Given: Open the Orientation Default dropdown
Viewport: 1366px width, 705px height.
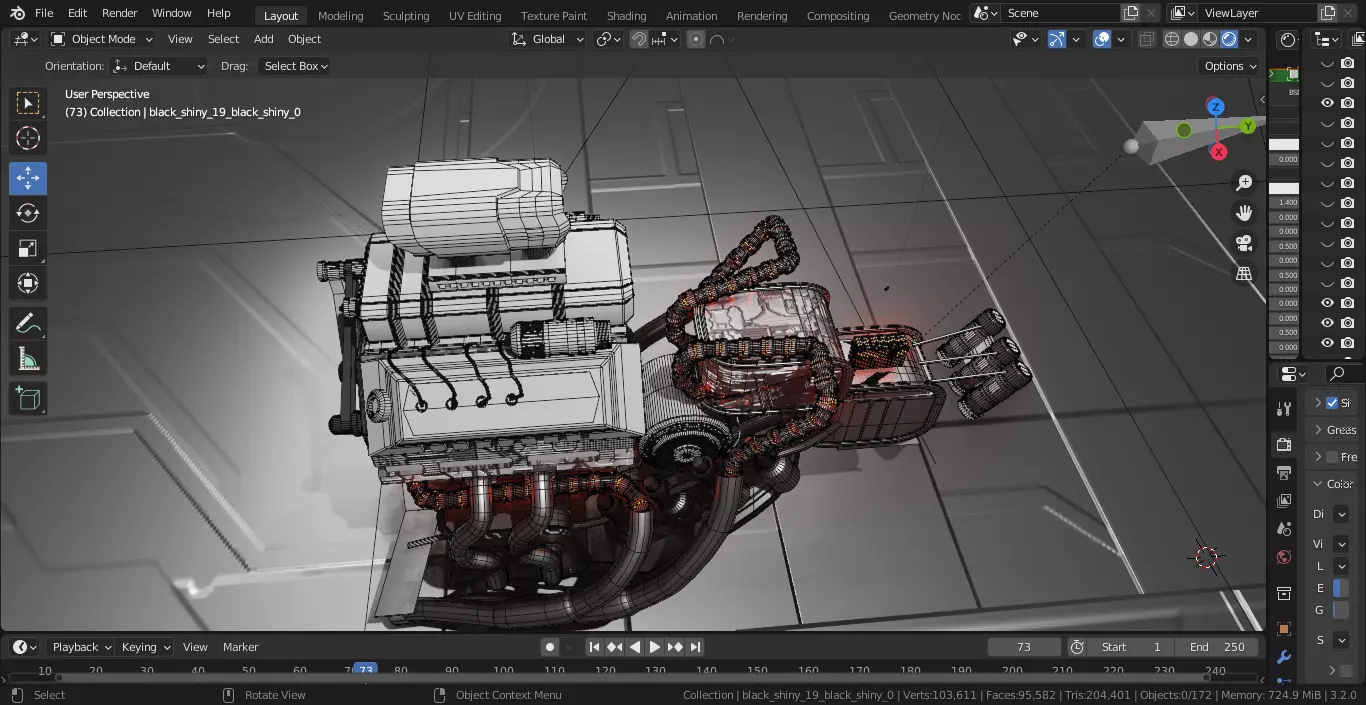Looking at the screenshot, I should tap(159, 66).
